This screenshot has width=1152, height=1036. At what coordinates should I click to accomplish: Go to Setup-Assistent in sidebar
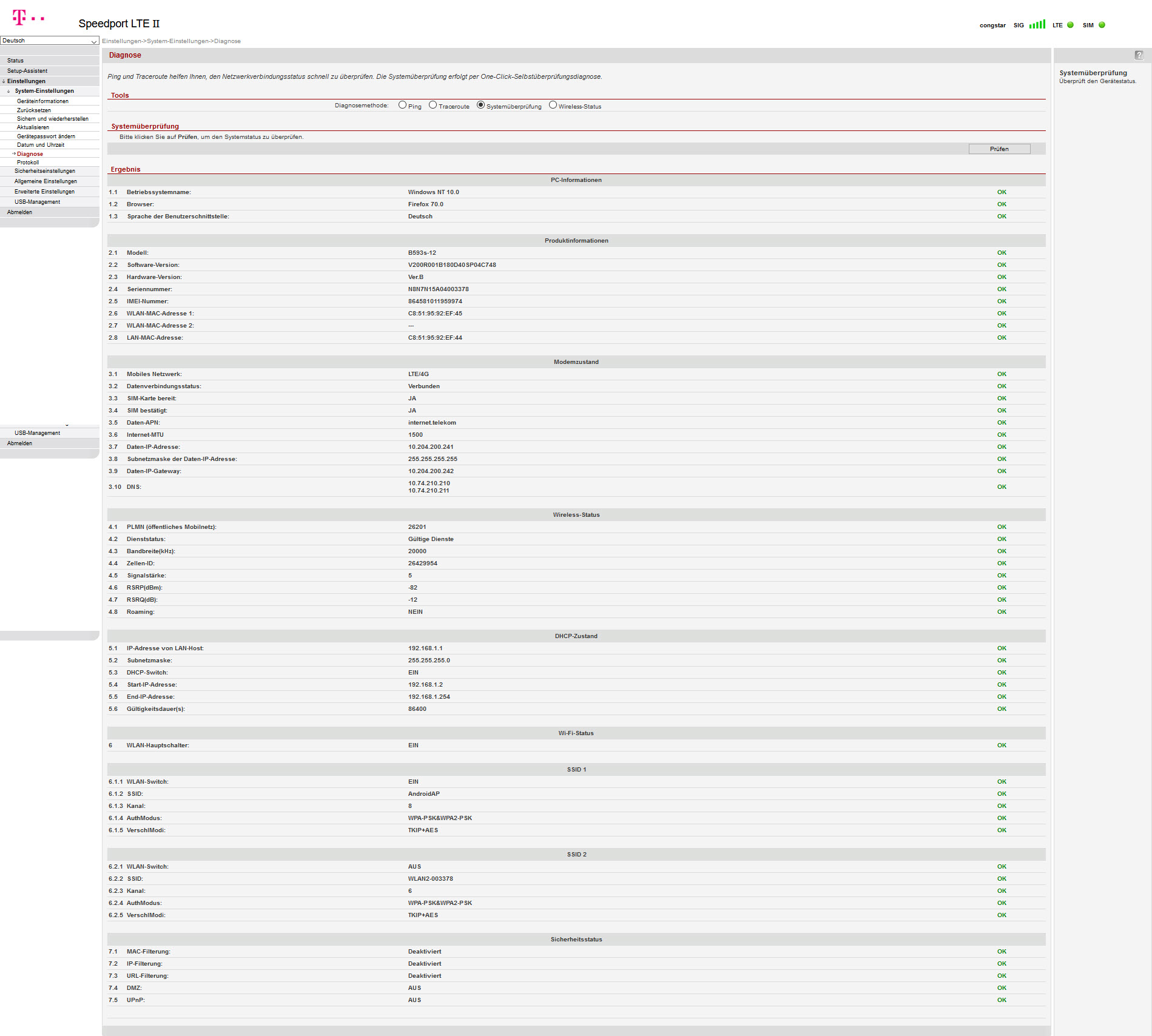pos(27,71)
